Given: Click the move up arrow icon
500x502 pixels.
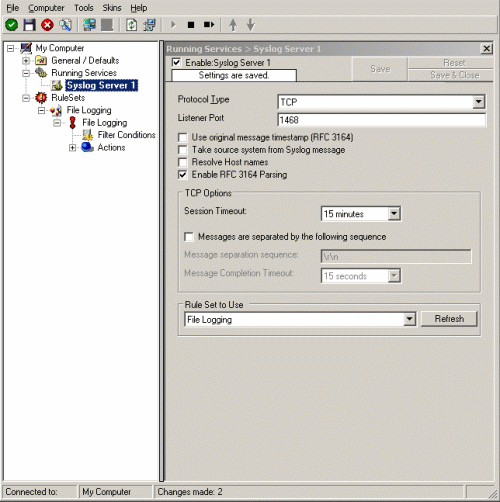Looking at the screenshot, I should 233,25.
